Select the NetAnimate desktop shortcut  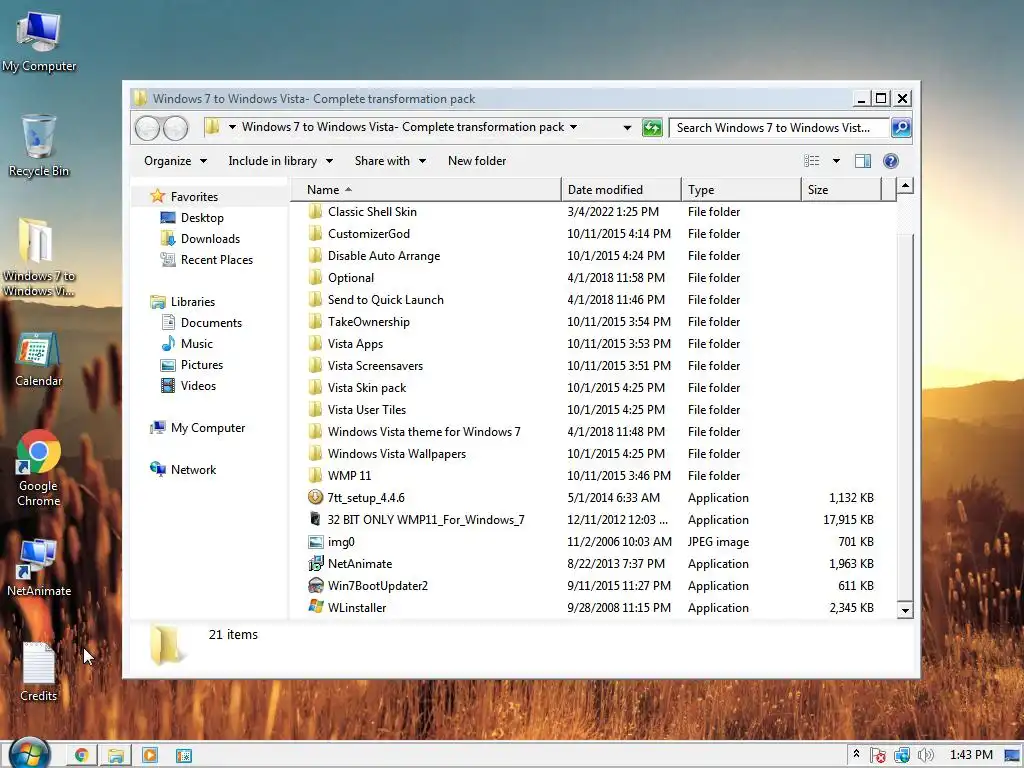point(39,568)
